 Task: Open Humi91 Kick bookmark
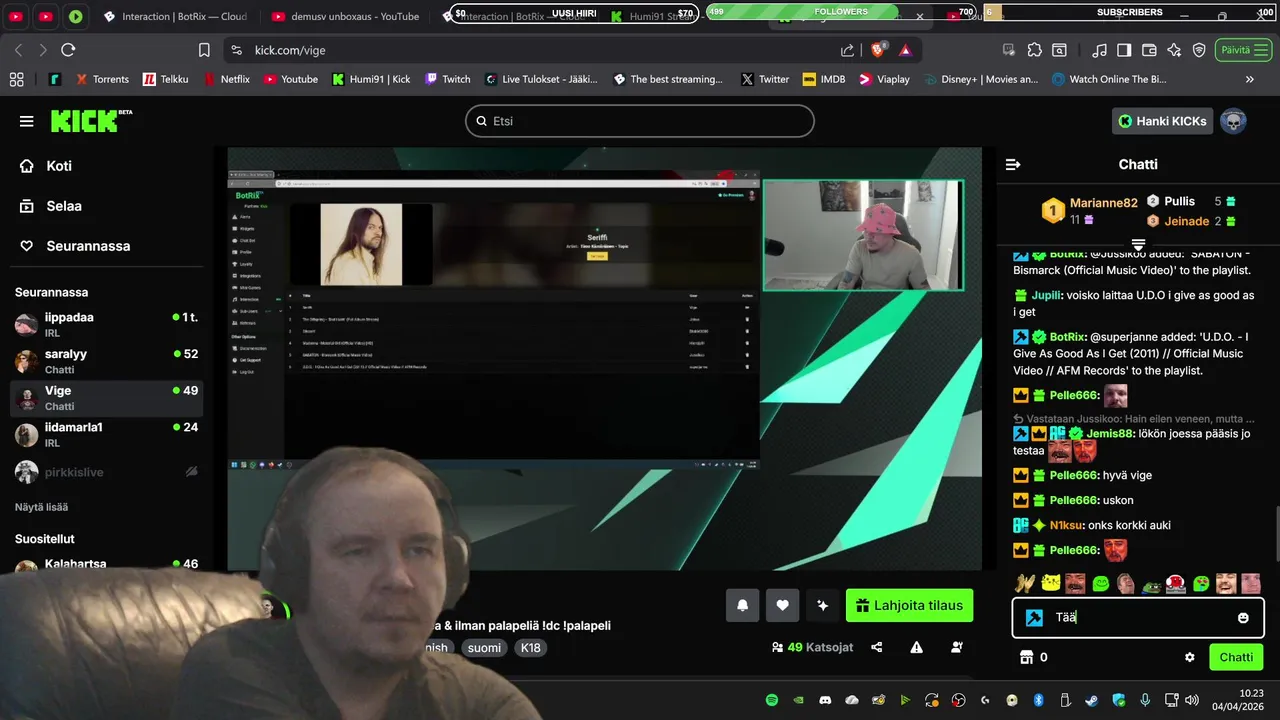[x=371, y=79]
